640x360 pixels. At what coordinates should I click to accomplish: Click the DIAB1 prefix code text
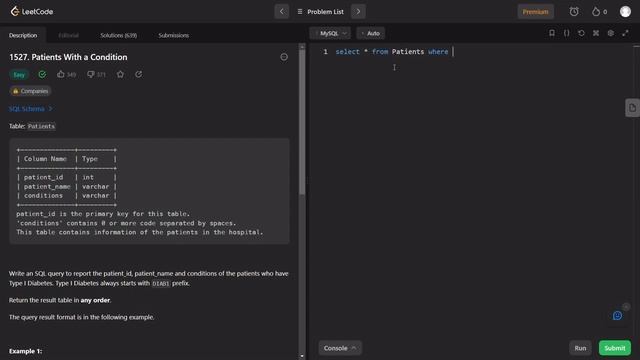160,284
